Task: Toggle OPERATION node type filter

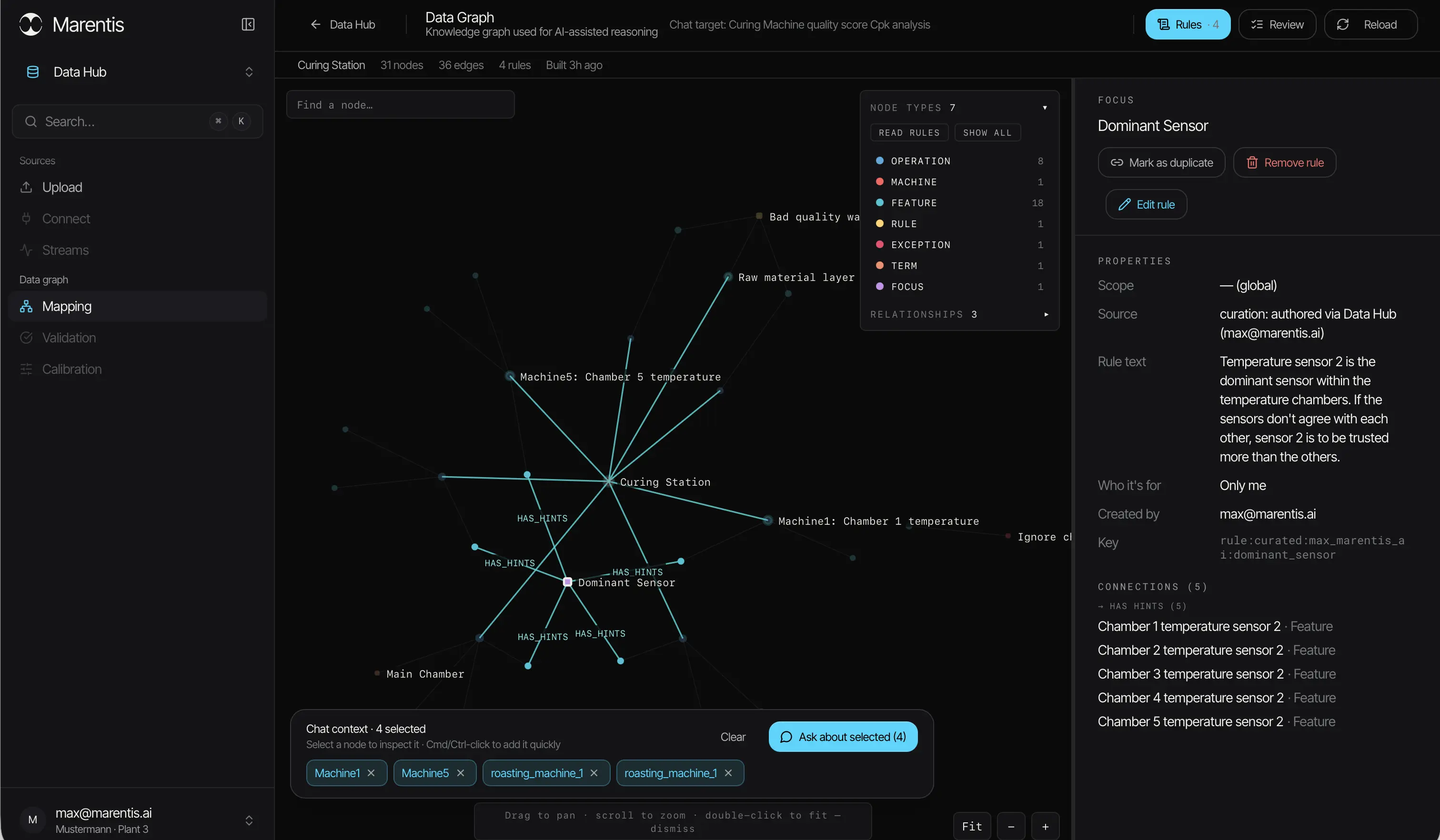Action: coord(959,161)
